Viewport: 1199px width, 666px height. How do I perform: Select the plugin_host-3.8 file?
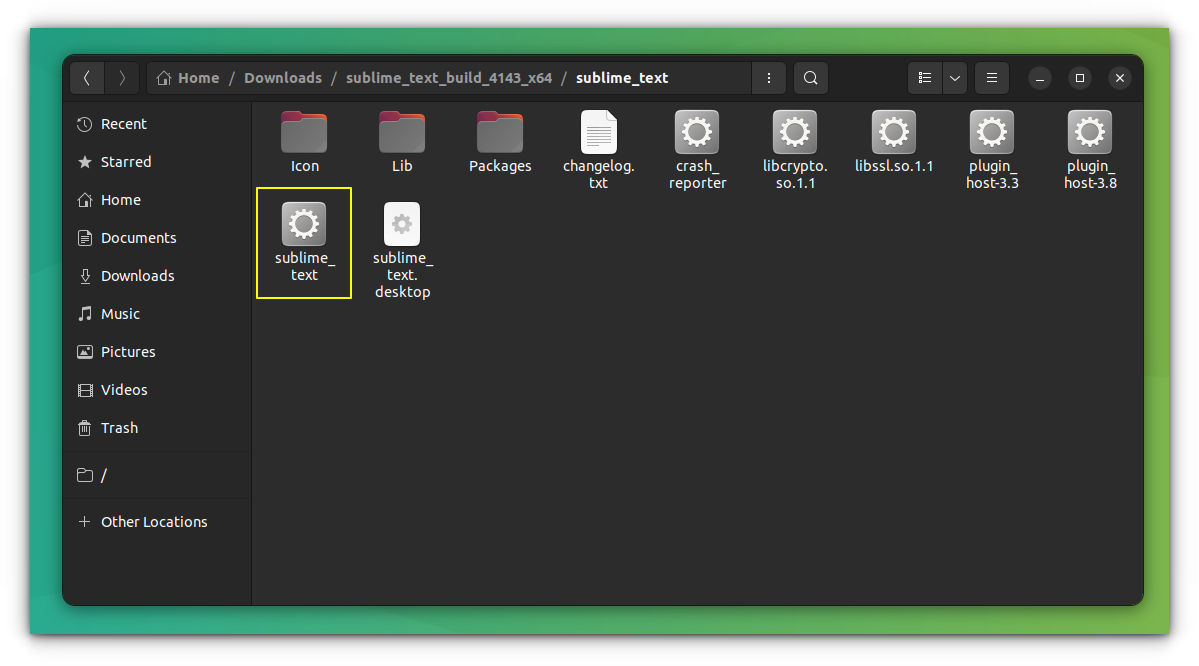point(1090,151)
